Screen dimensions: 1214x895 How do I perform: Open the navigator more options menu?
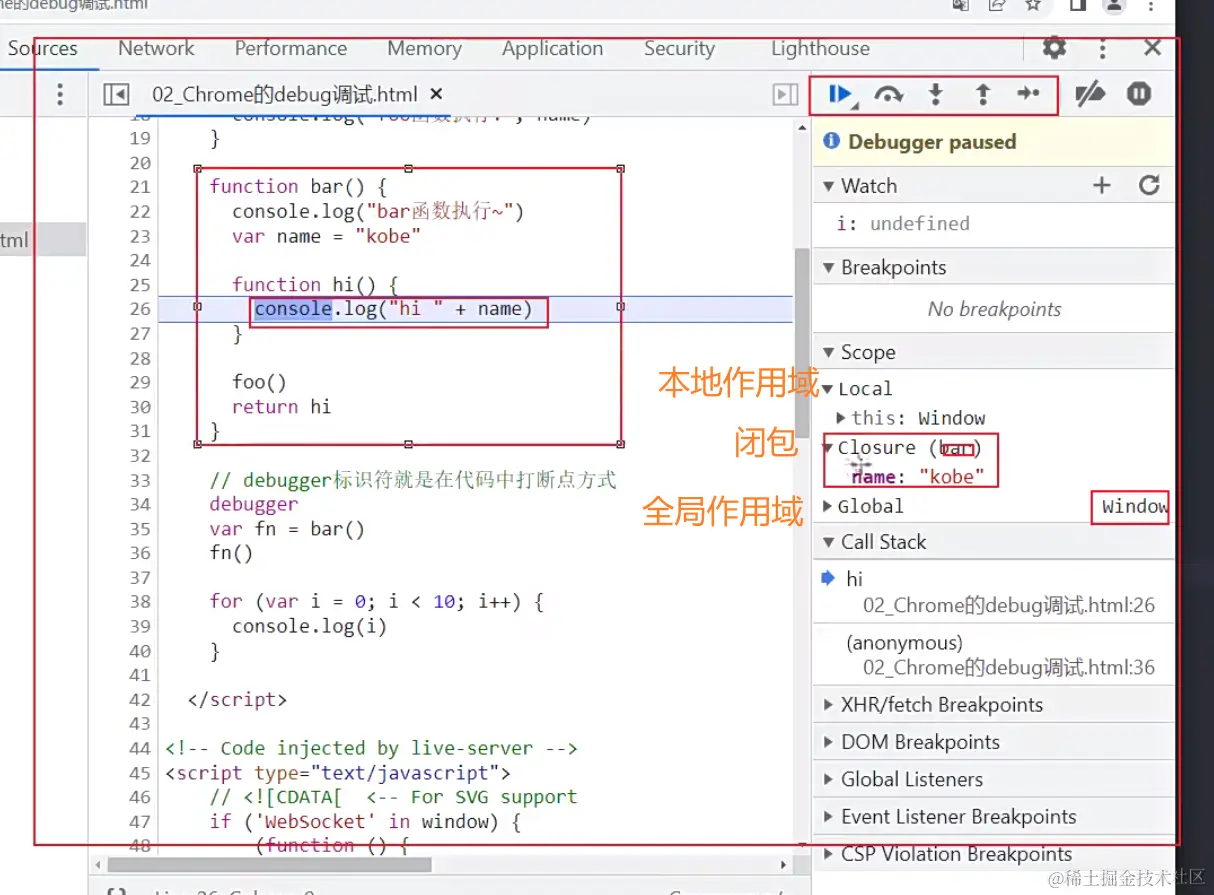[x=60, y=94]
